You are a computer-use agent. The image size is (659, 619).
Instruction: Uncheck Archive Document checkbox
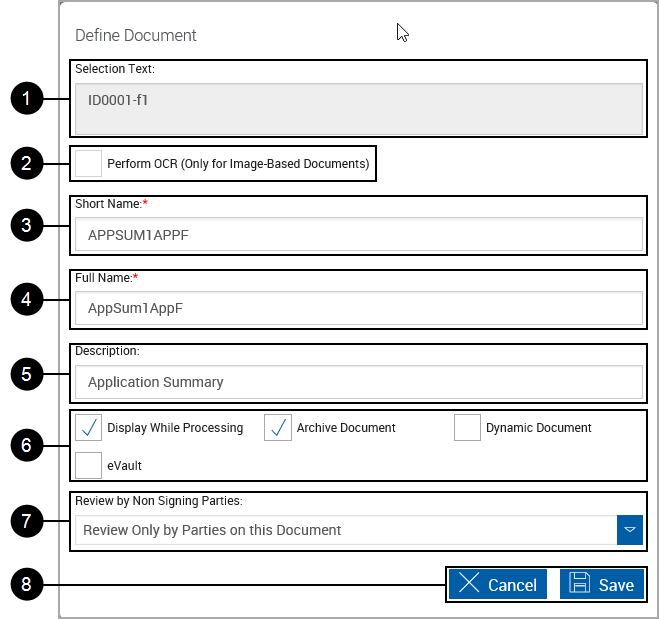[277, 427]
